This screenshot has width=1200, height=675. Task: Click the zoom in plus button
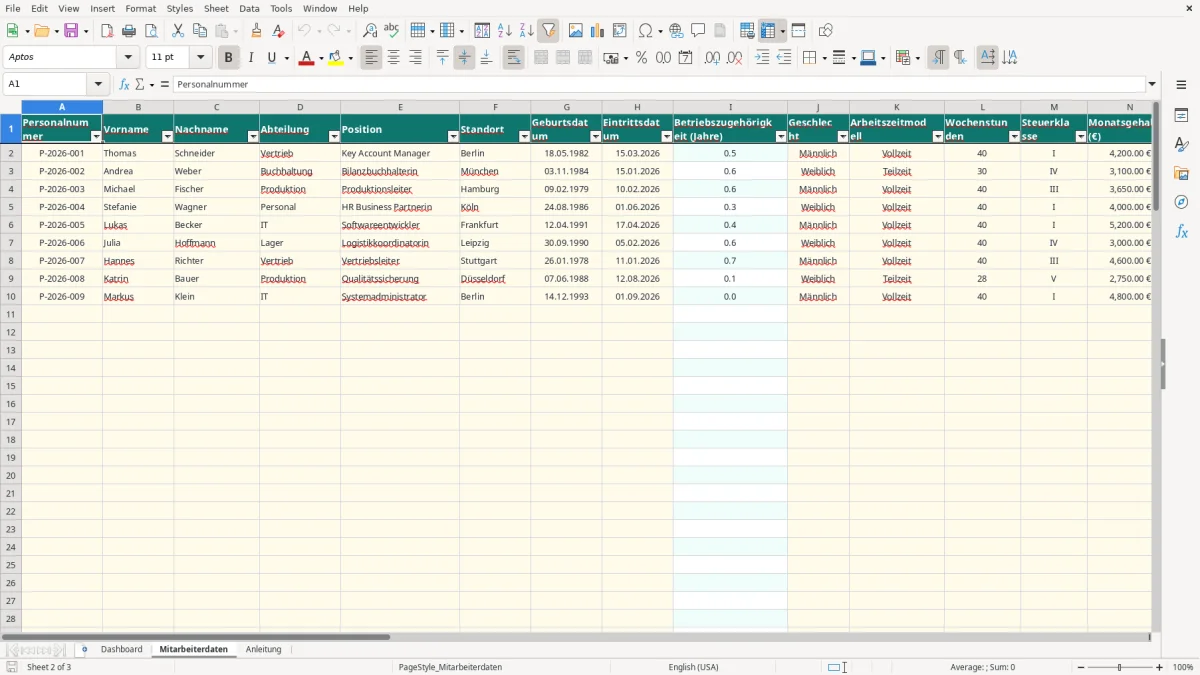coord(1160,667)
